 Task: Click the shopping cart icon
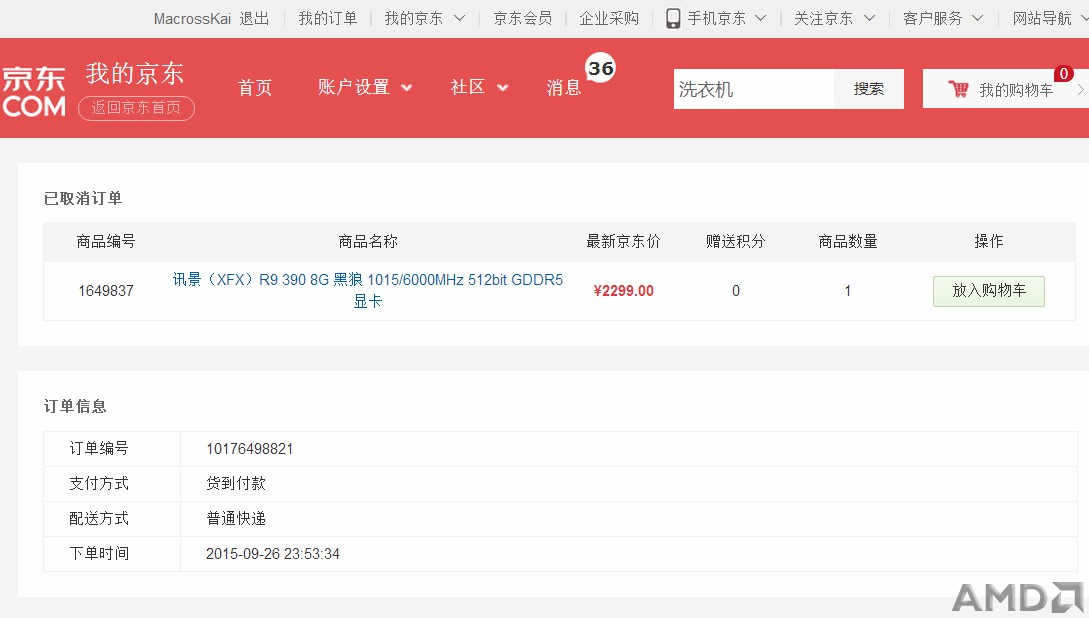point(958,89)
